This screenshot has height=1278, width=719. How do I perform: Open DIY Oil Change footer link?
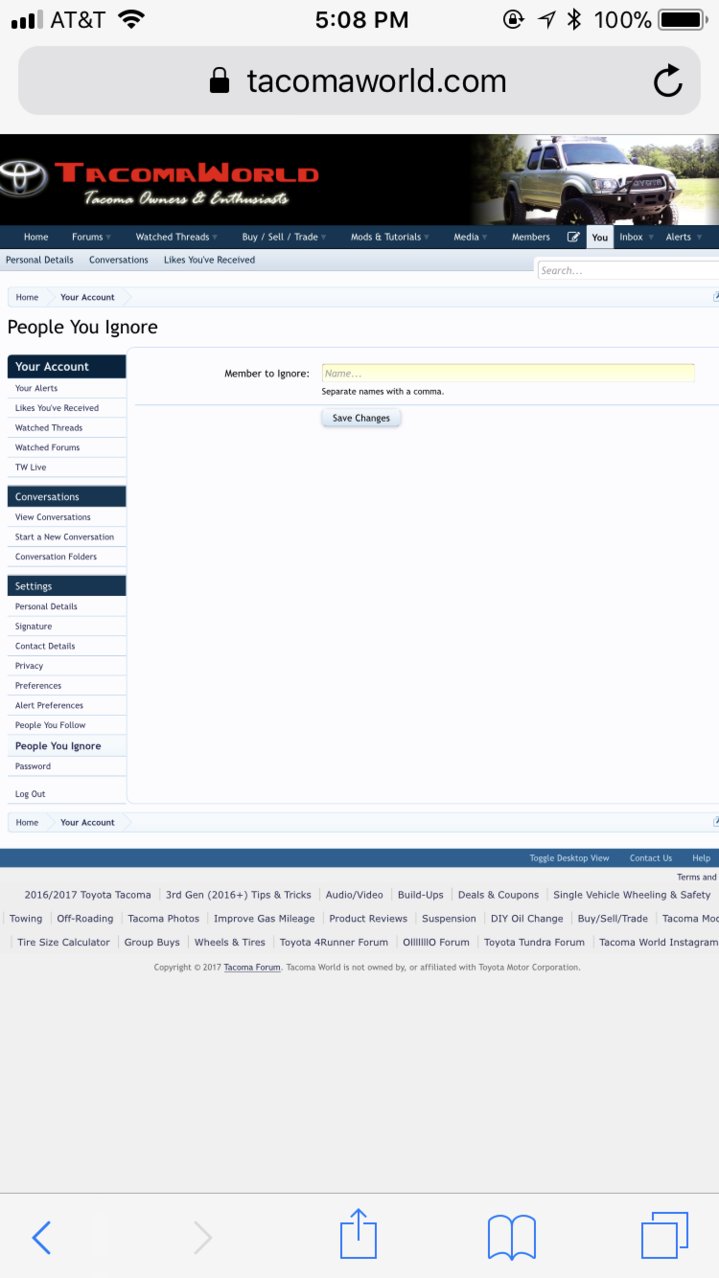(527, 918)
